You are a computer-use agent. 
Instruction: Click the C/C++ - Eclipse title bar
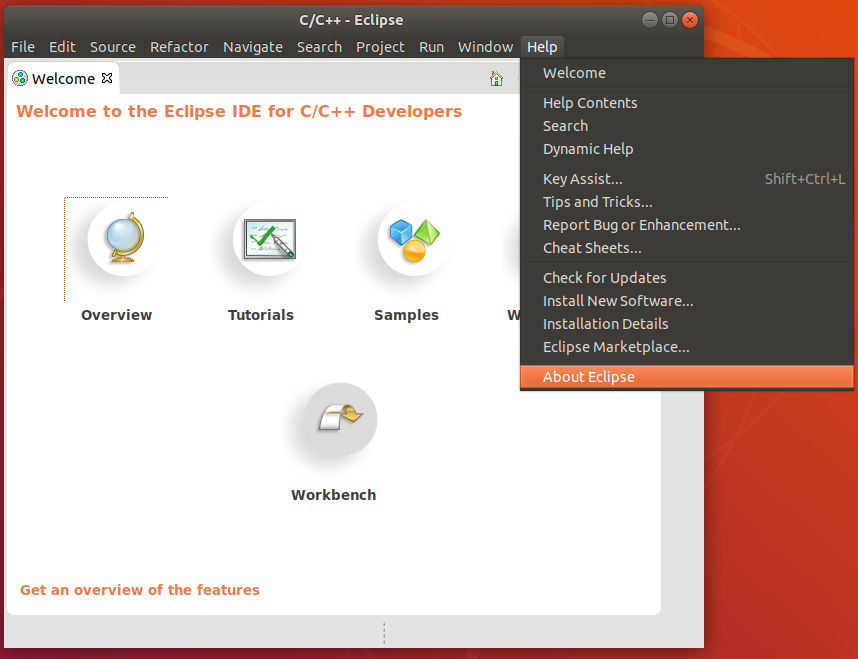tap(351, 20)
